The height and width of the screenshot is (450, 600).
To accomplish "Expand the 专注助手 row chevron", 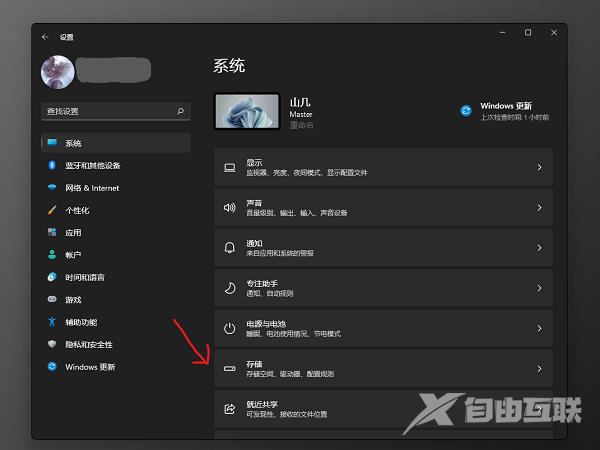I will click(539, 288).
